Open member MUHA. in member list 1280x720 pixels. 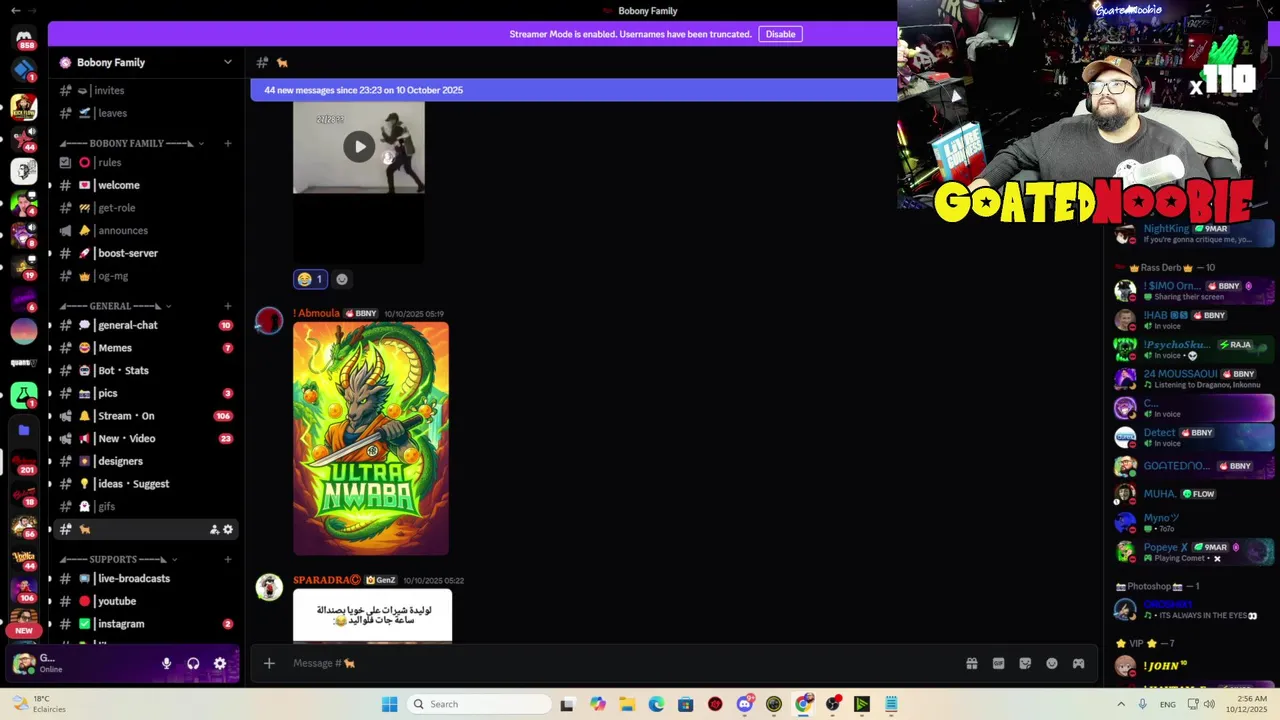point(1194,494)
